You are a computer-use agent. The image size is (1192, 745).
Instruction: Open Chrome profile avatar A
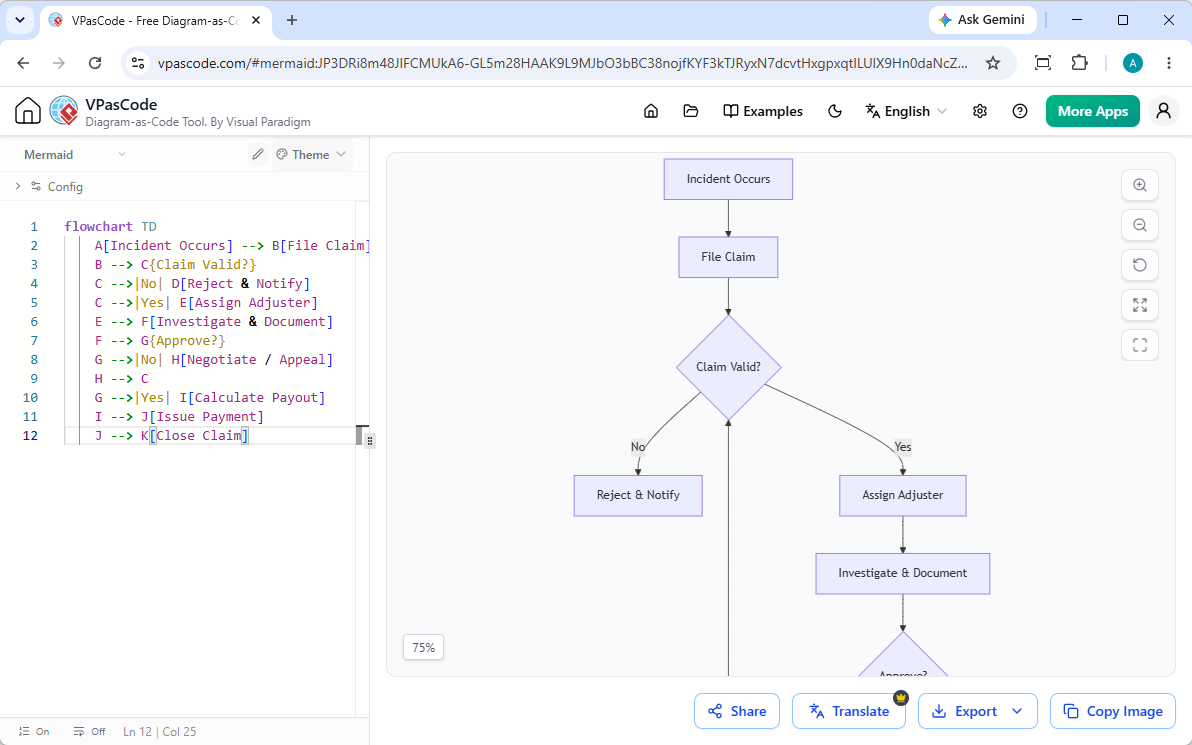click(x=1133, y=63)
